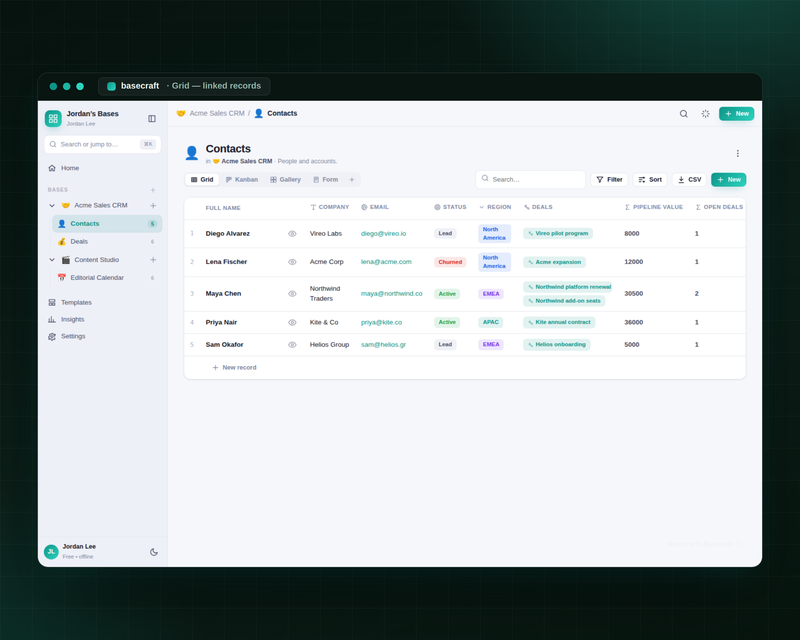800x640 pixels.
Task: Open the three-dot Contacts table menu
Action: [737, 153]
